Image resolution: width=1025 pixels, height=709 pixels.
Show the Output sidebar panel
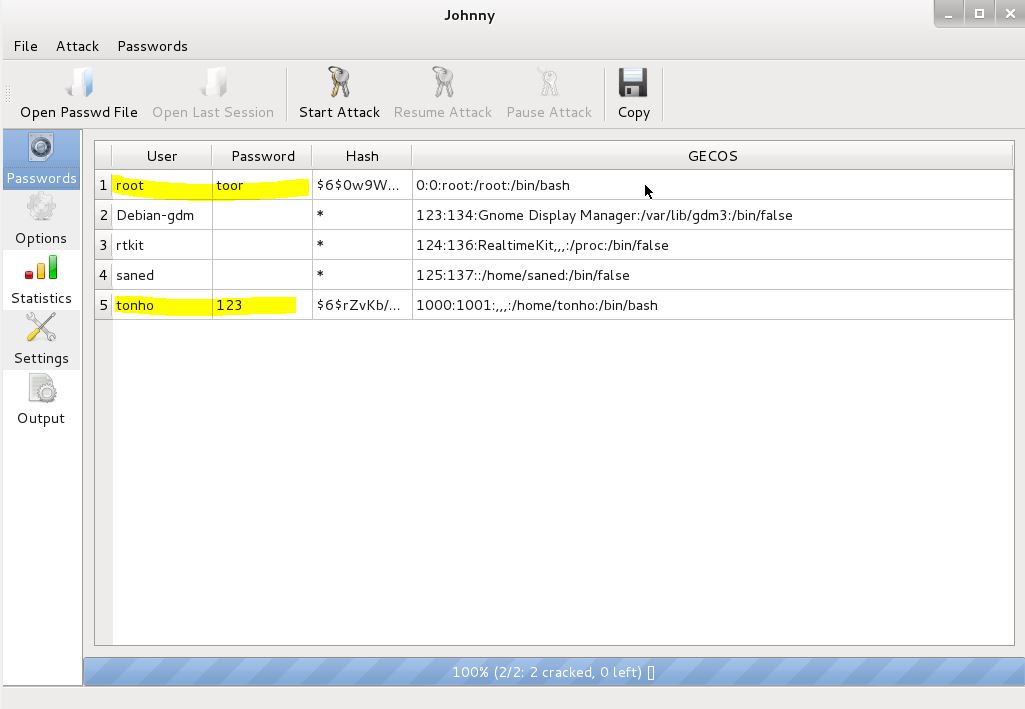41,401
